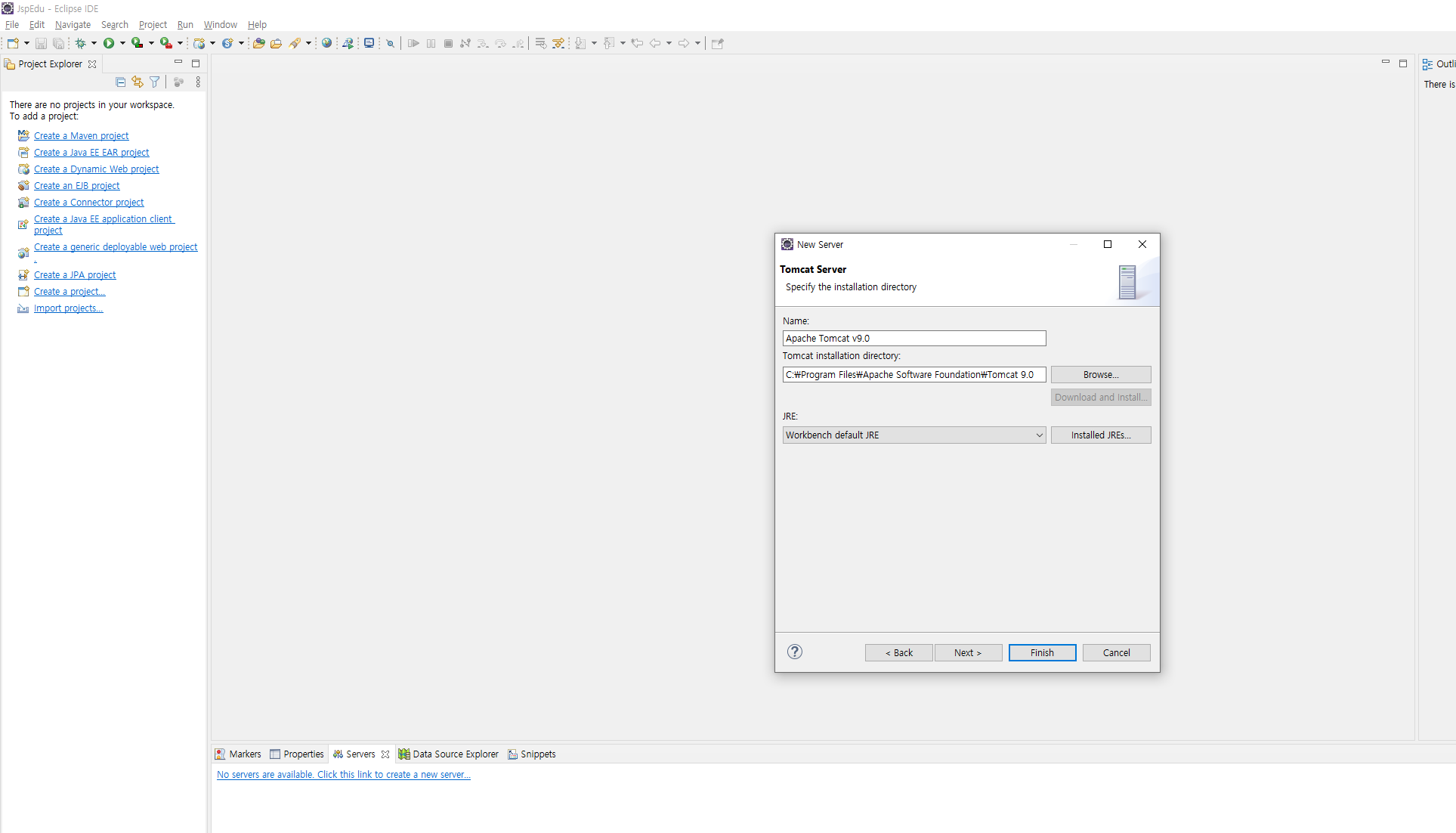Click the Resume debug icon

(413, 43)
